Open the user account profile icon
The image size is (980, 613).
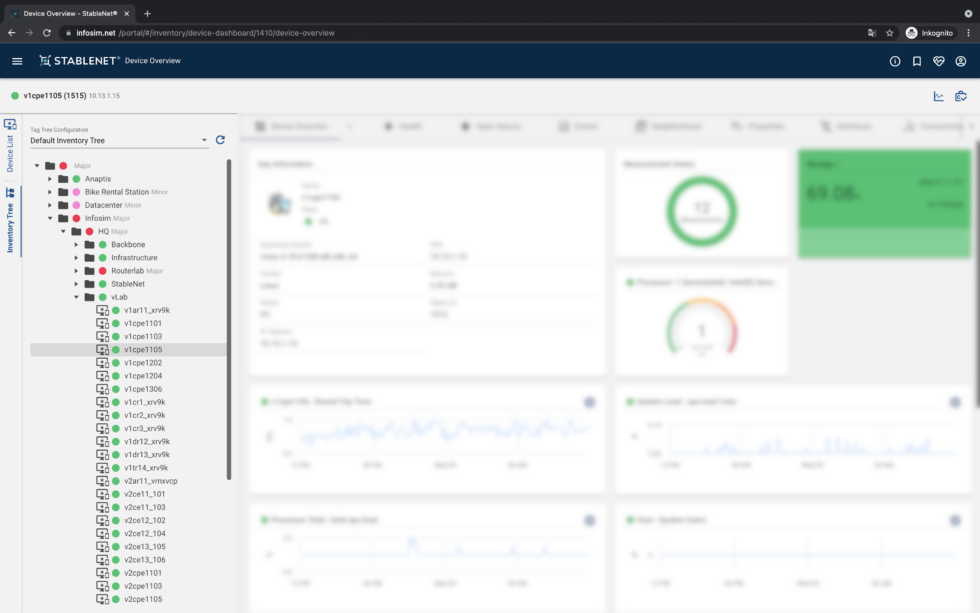(x=961, y=61)
